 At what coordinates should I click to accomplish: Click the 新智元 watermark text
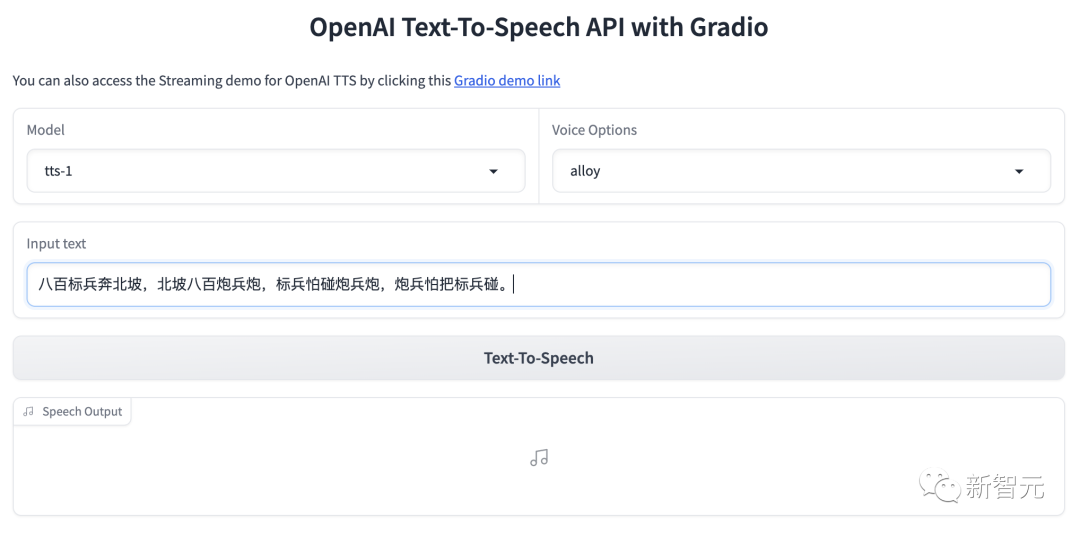point(1004,487)
